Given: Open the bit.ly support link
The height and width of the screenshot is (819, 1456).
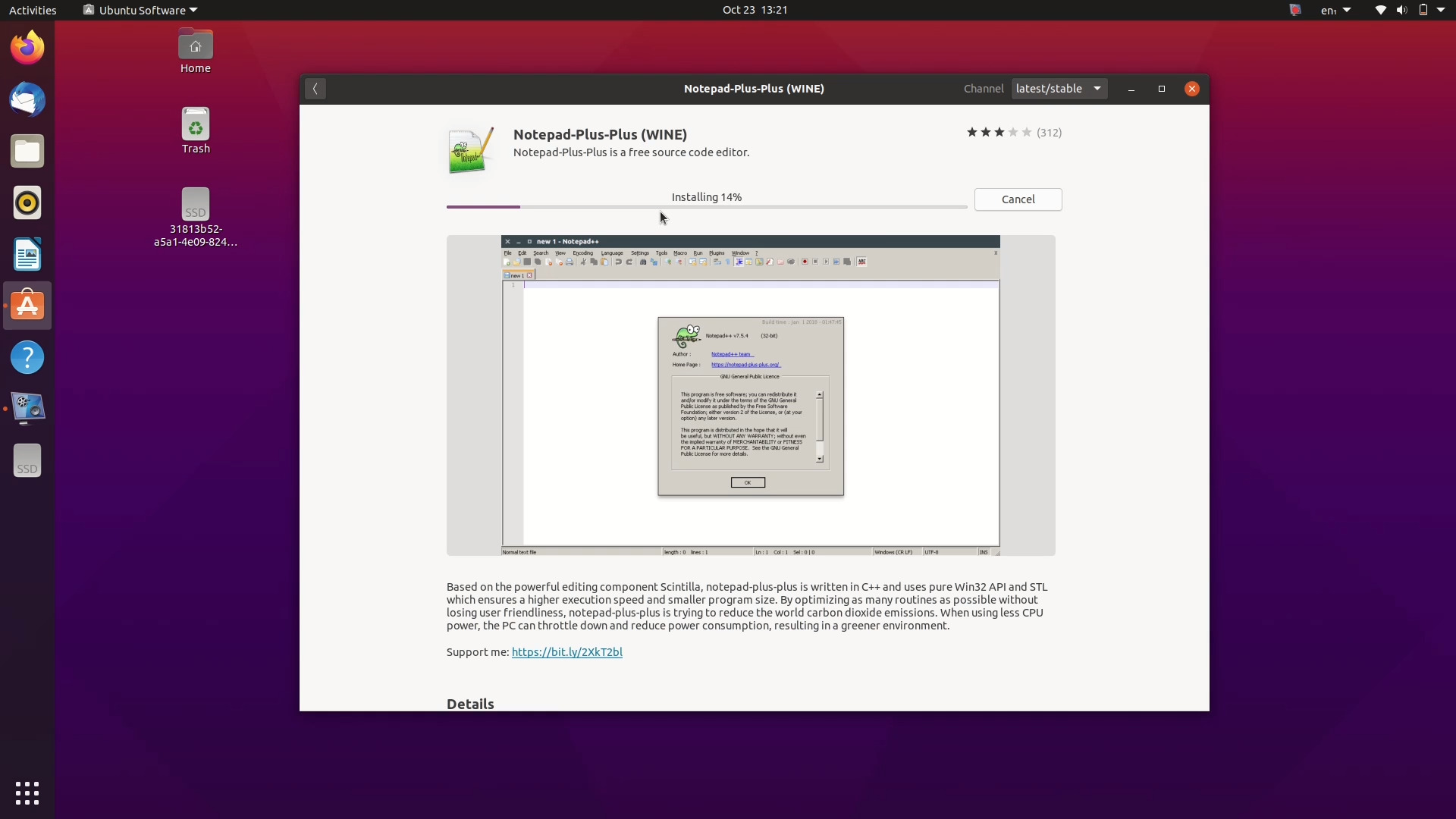Looking at the screenshot, I should point(566,652).
